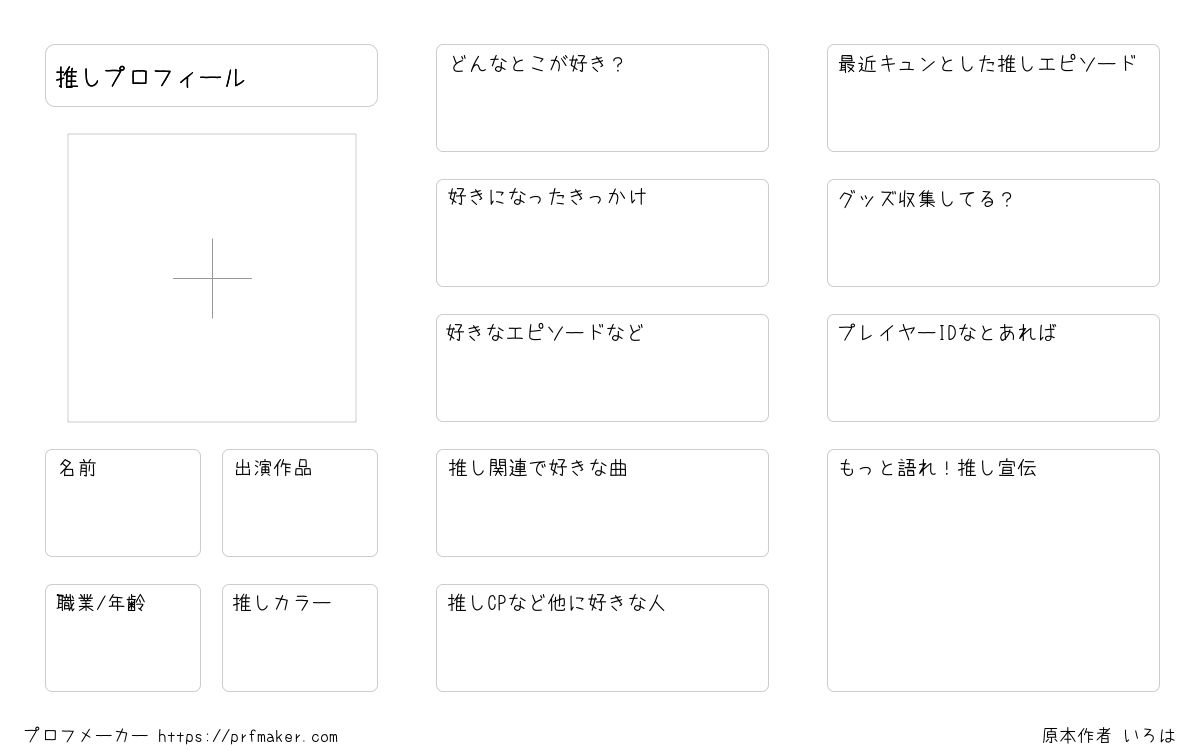The height and width of the screenshot is (750, 1200).
Task: Click the plus icon in the image placeholder
Action: (x=212, y=278)
